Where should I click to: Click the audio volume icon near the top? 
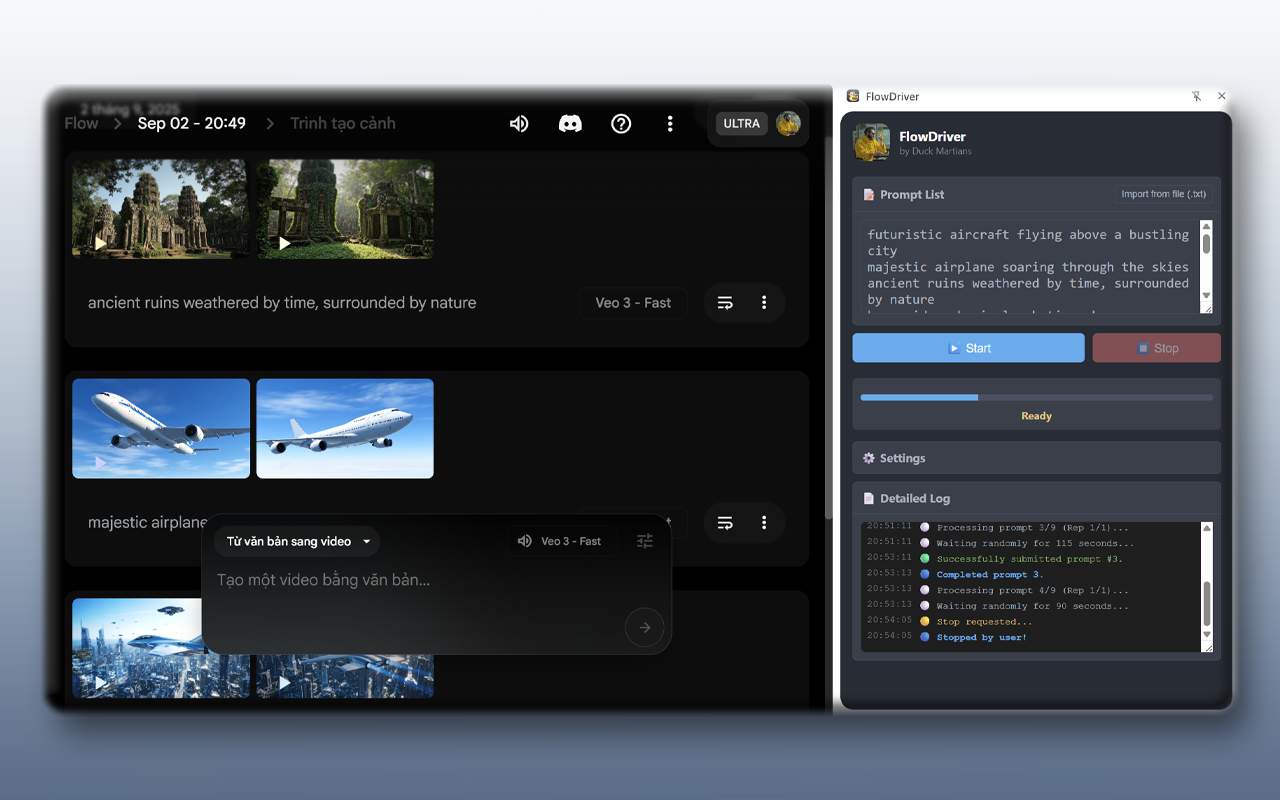click(x=518, y=123)
